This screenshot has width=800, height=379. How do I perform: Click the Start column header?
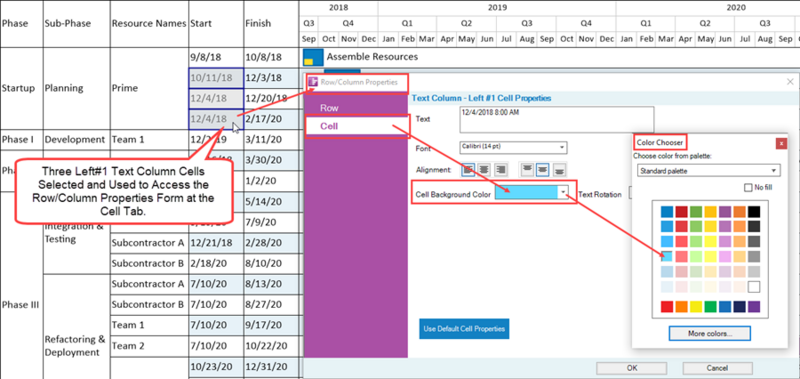point(216,23)
